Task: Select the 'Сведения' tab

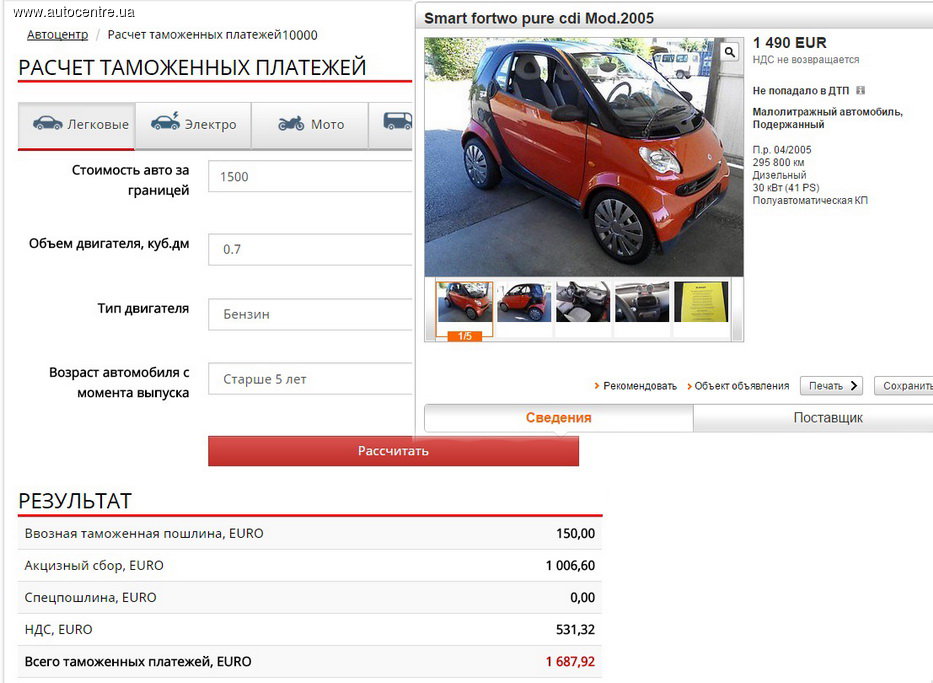Action: [558, 418]
